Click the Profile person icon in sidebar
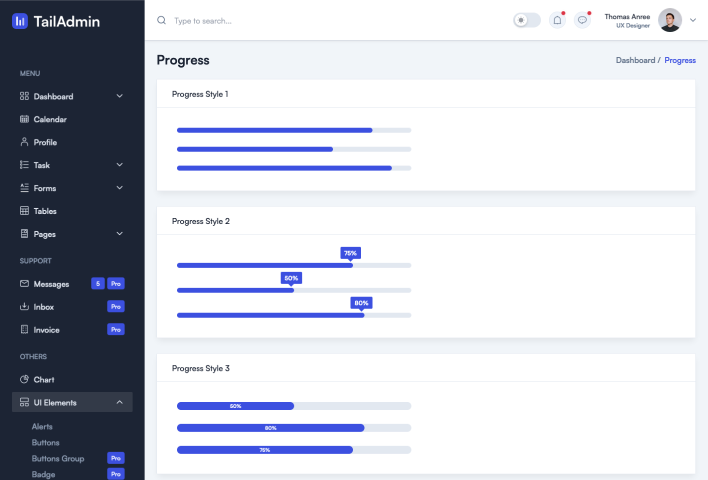The width and height of the screenshot is (708, 480). (x=24, y=142)
